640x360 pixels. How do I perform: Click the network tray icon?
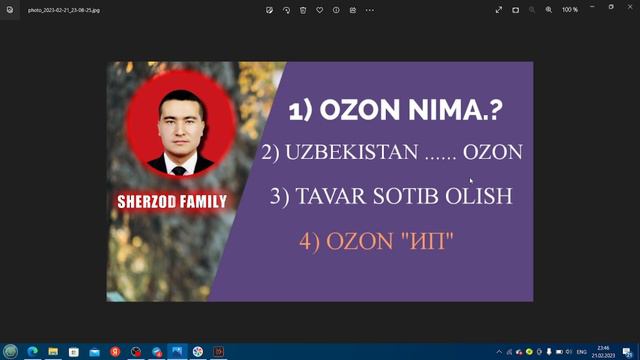tap(509, 352)
